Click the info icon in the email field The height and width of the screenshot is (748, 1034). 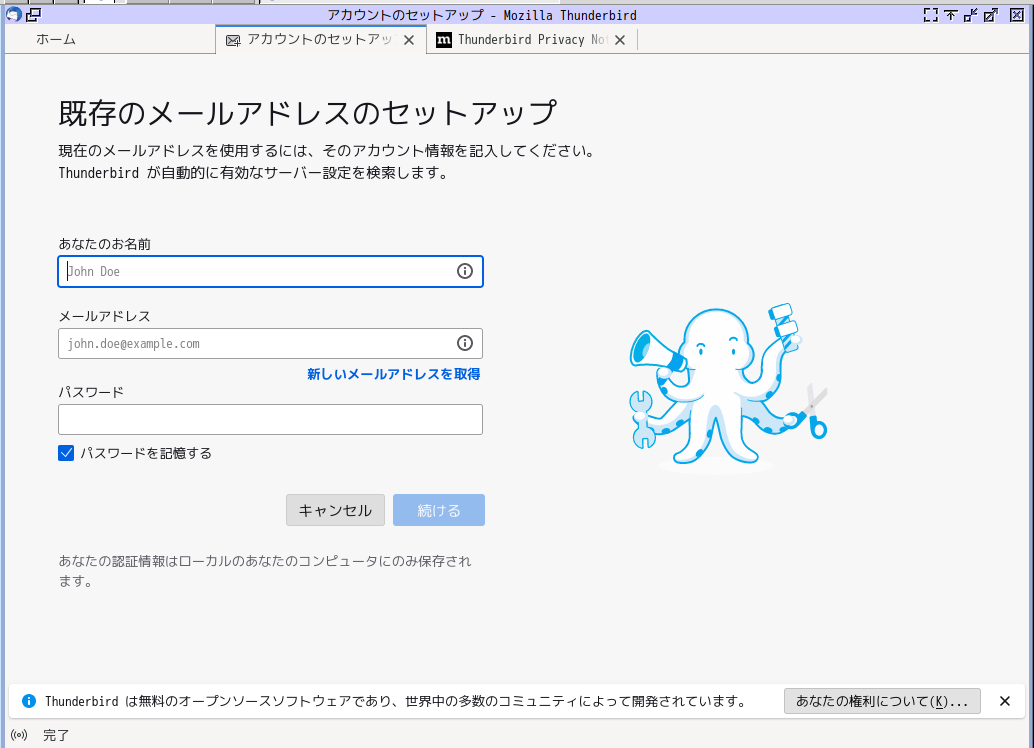[x=465, y=343]
